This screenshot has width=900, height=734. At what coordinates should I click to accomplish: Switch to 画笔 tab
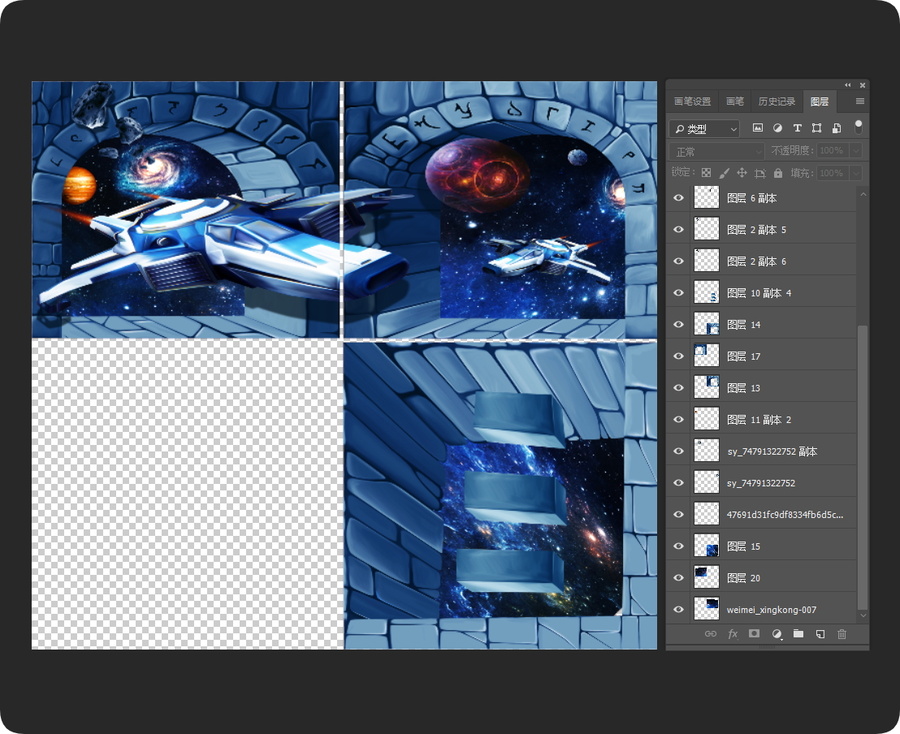[x=735, y=102]
